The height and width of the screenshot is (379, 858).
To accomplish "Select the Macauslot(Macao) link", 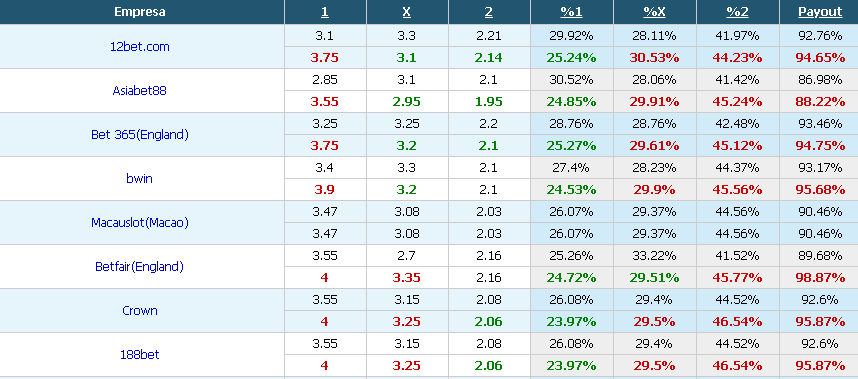I will click(140, 223).
